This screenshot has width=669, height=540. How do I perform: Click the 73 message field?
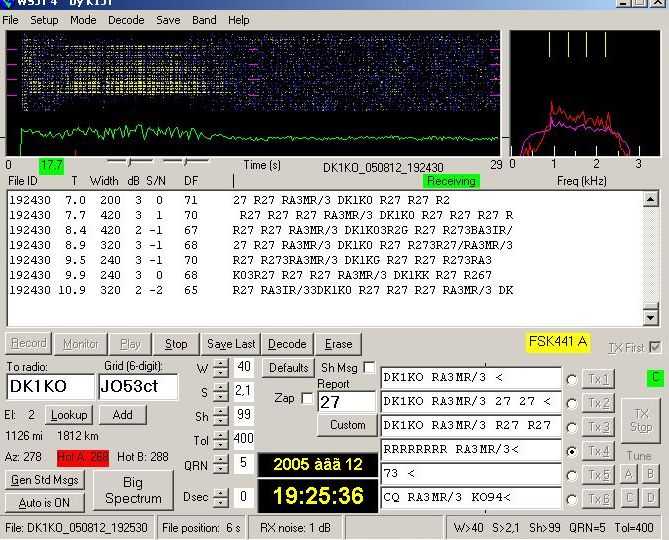tap(471, 473)
